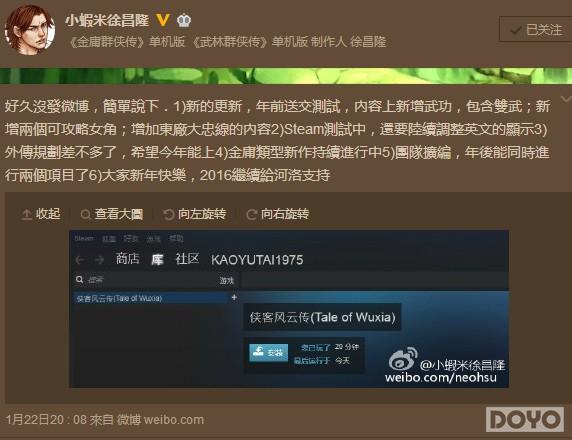The width and height of the screenshot is (572, 440).
Task: Expand the post options chevron
Action: pyautogui.click(x=566, y=99)
